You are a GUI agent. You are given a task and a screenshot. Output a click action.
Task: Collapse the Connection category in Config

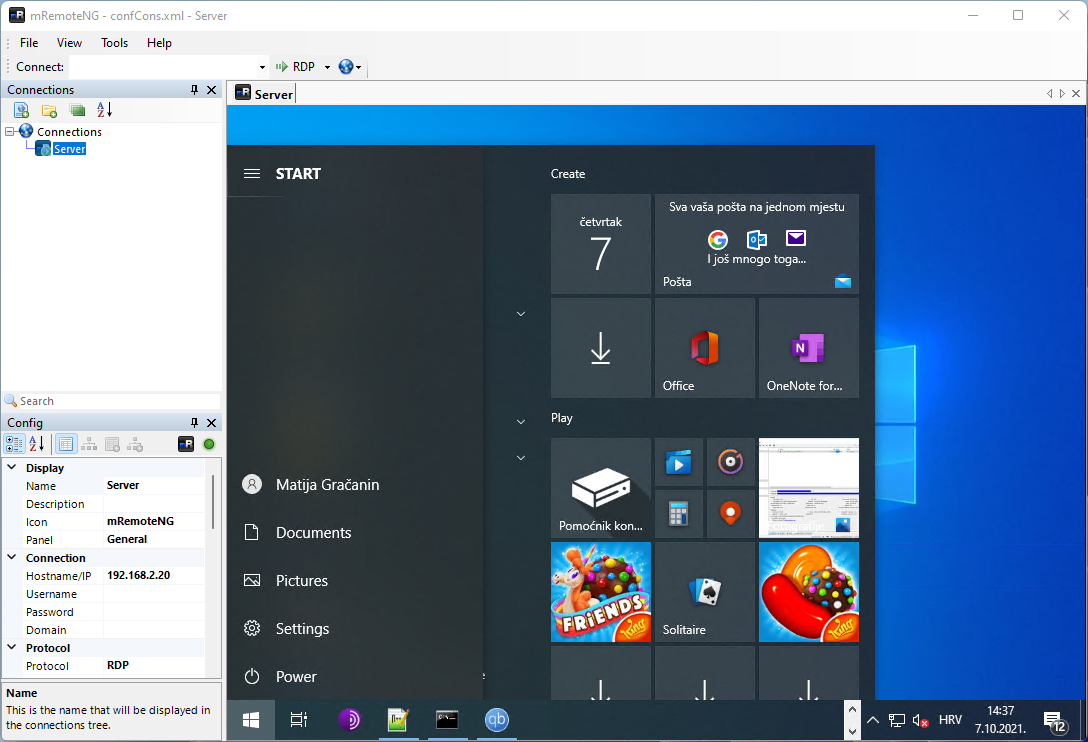[x=12, y=557]
